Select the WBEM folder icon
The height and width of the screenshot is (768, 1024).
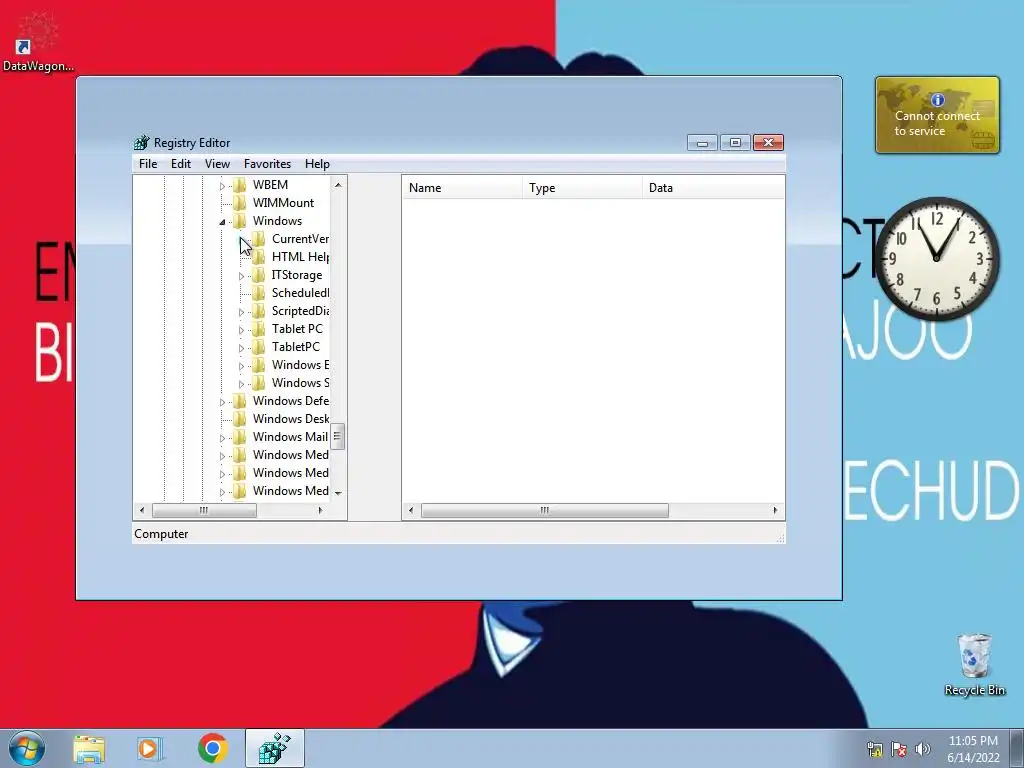point(240,185)
